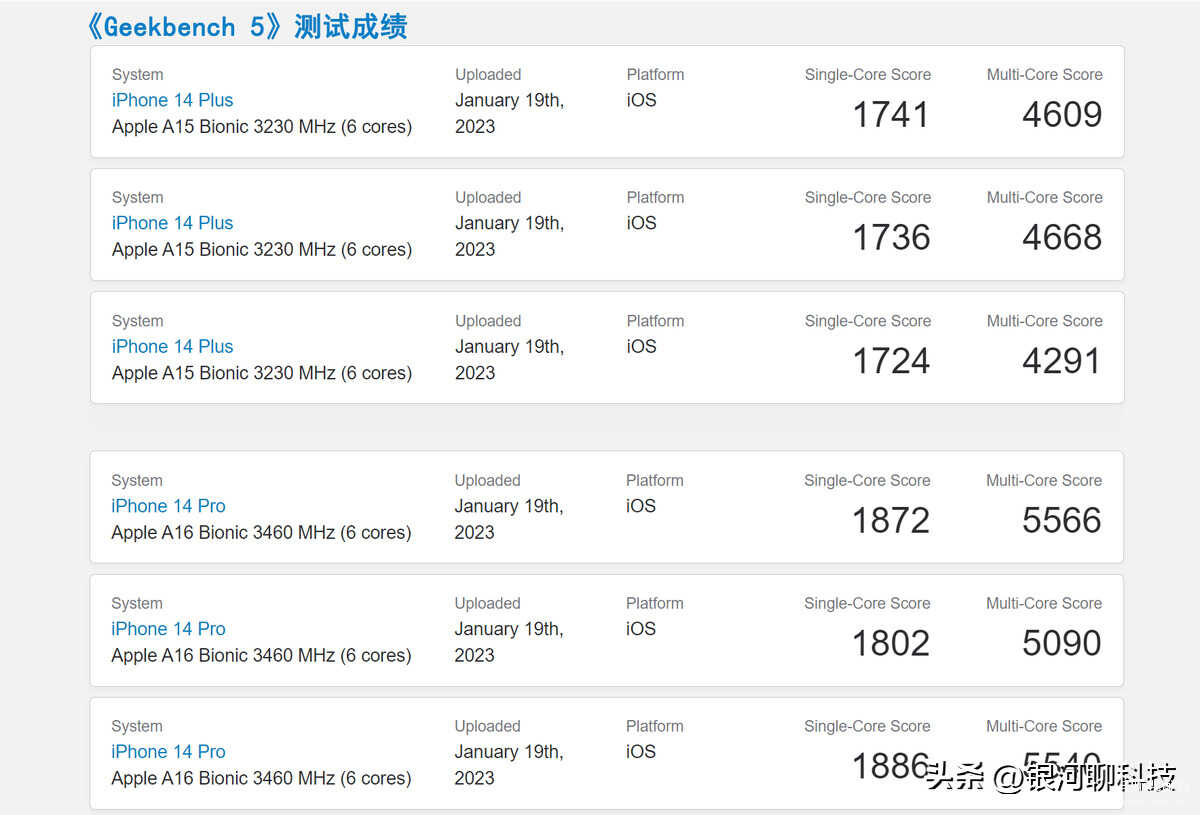Click the Geekbench 5 测试成绩 heading

pyautogui.click(x=247, y=26)
